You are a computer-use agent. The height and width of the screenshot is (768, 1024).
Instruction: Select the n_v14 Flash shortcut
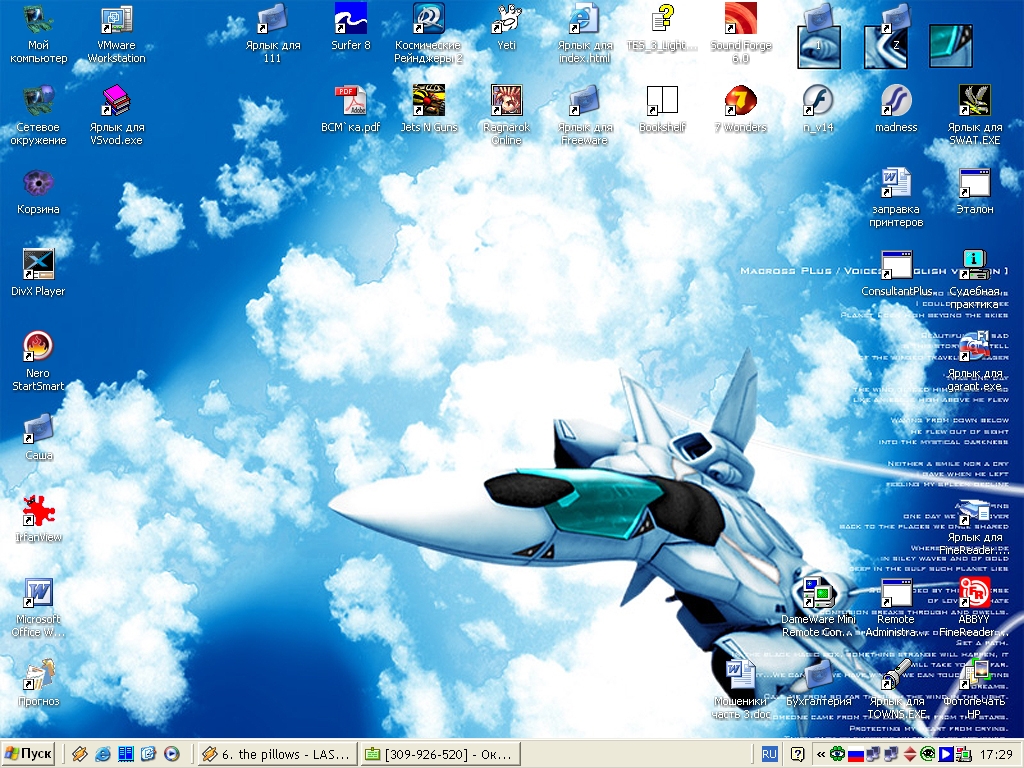tap(818, 110)
